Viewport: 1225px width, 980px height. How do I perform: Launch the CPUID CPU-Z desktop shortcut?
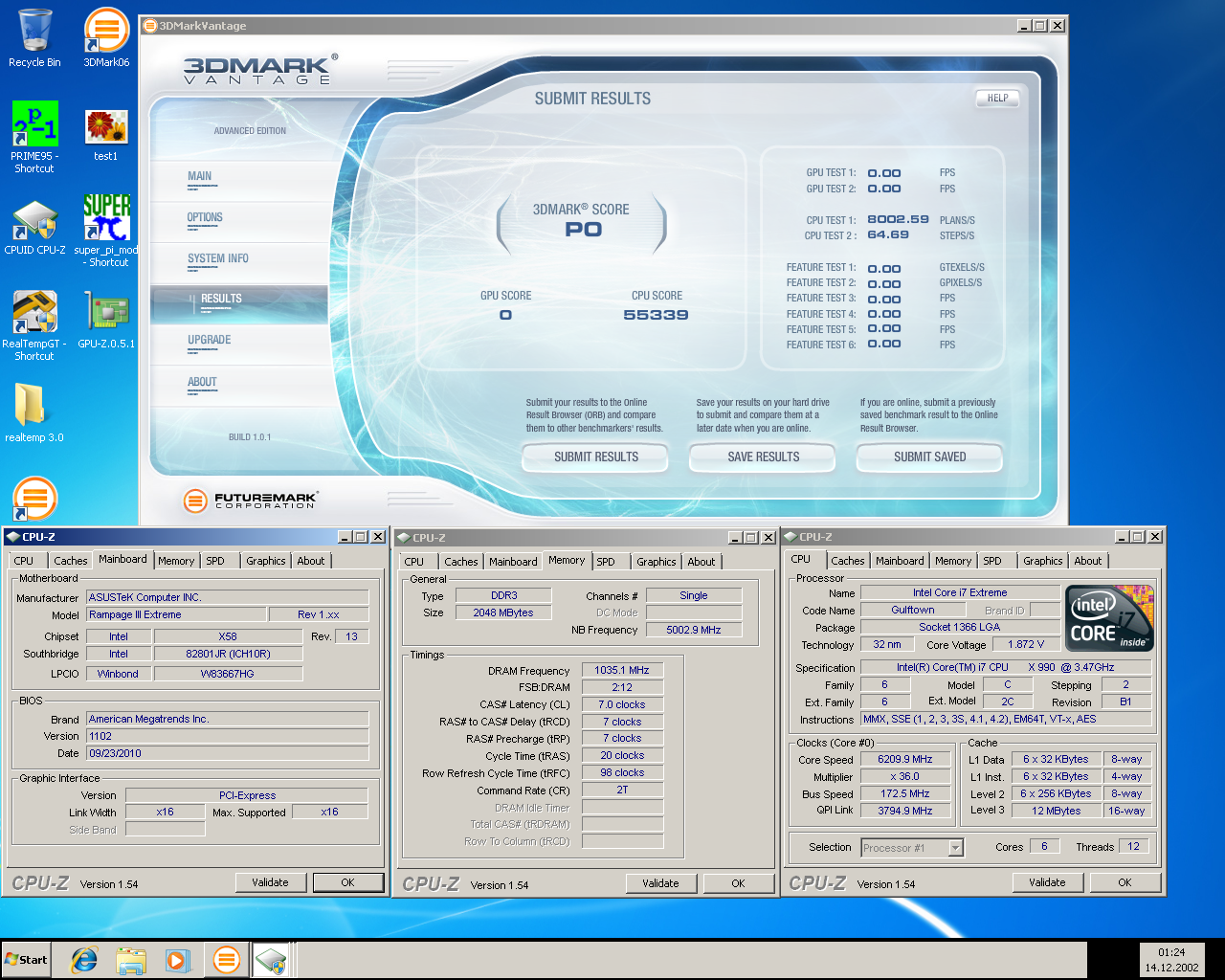click(34, 228)
